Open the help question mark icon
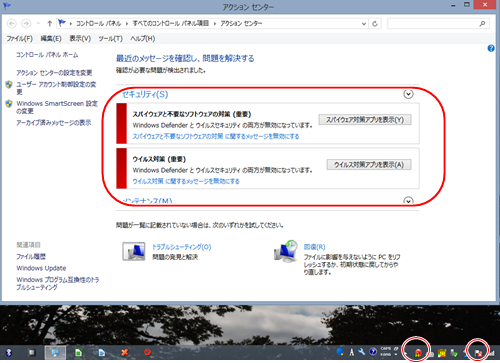The width and height of the screenshot is (500, 363). [x=491, y=49]
